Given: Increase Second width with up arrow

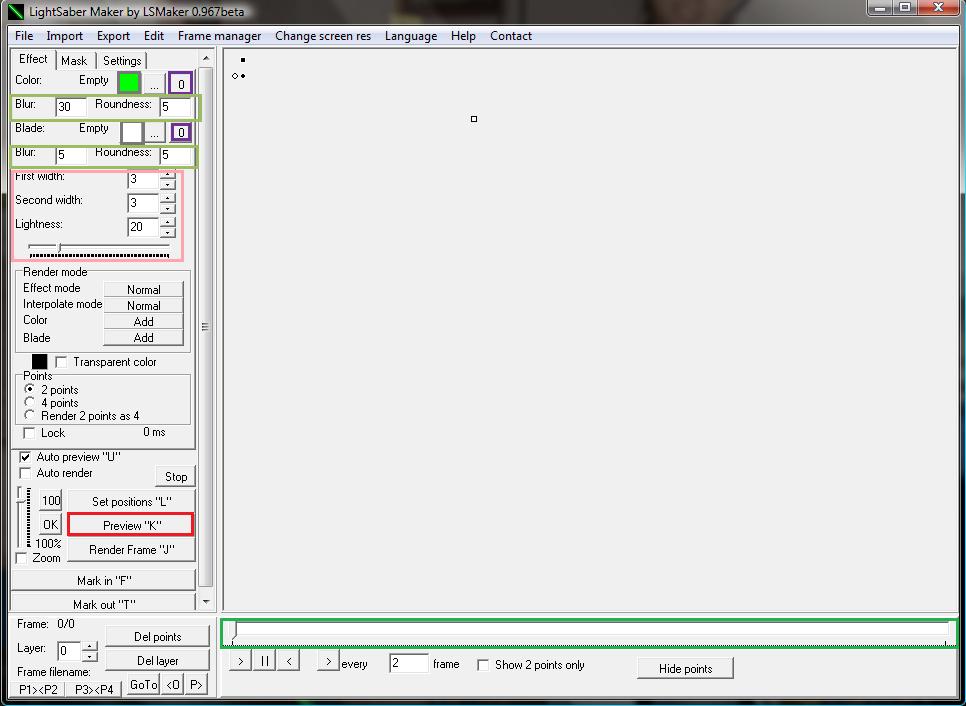Looking at the screenshot, I should tap(168, 198).
